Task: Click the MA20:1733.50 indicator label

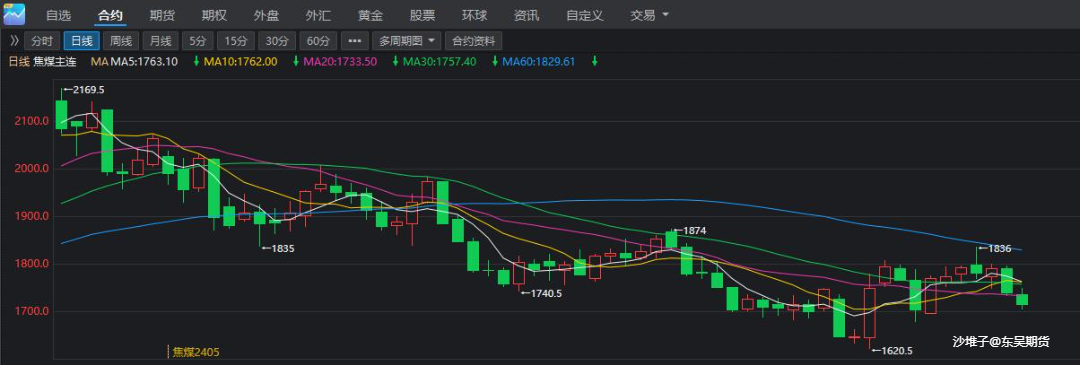Action: [340, 61]
